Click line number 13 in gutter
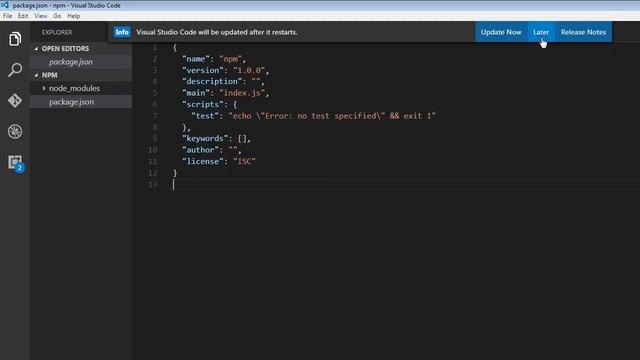 point(153,184)
